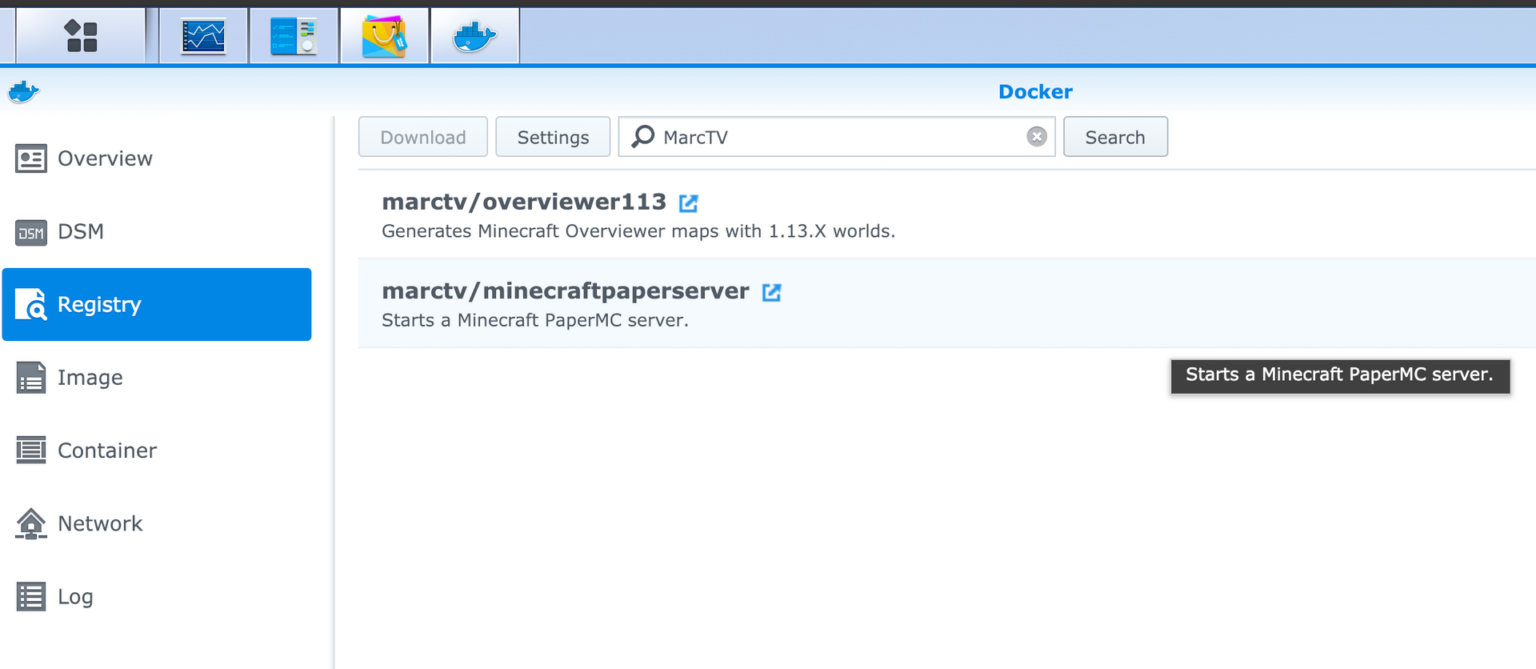This screenshot has height=669, width=1536.
Task: Open Resource Monitor from the taskbar
Action: pyautogui.click(x=203, y=34)
